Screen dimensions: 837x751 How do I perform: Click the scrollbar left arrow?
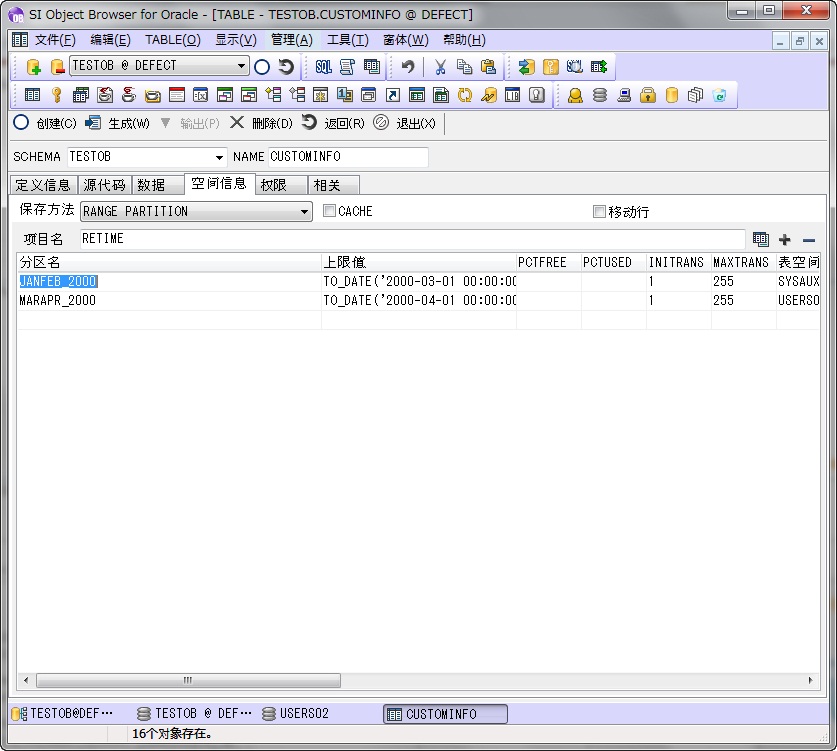[26, 681]
